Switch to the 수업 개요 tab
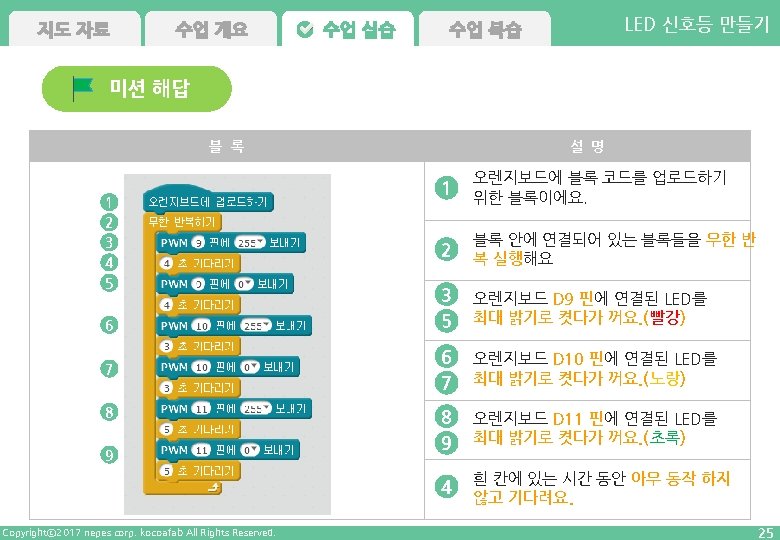Image resolution: width=780 pixels, height=540 pixels. 210,29
